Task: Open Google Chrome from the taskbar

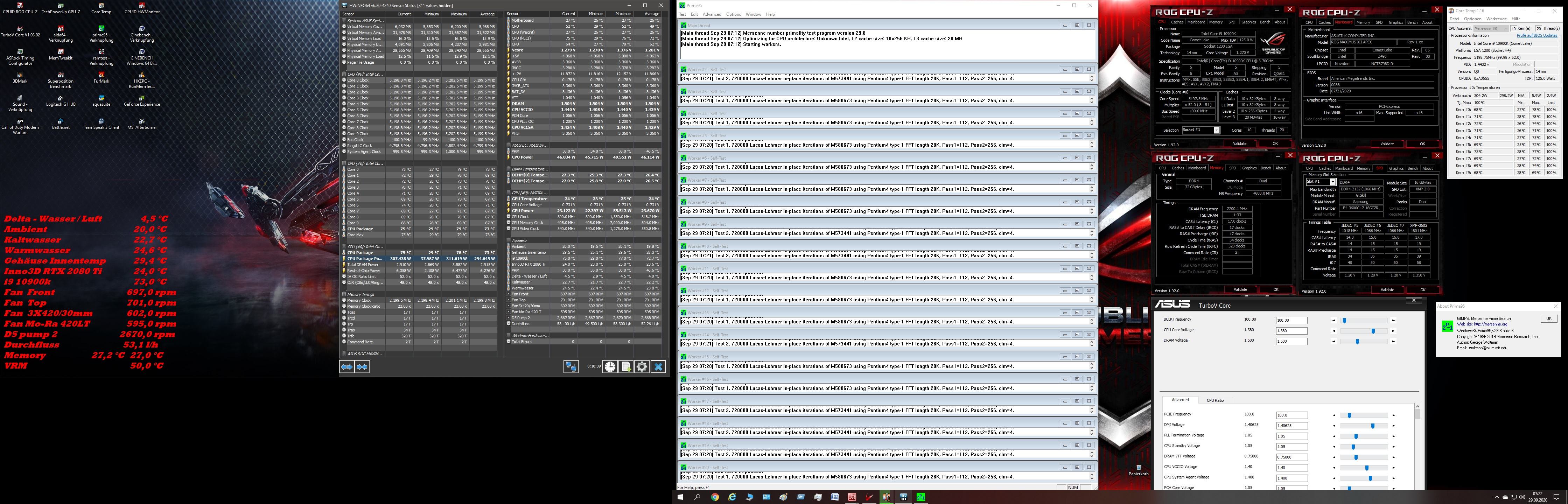Action: [x=715, y=497]
